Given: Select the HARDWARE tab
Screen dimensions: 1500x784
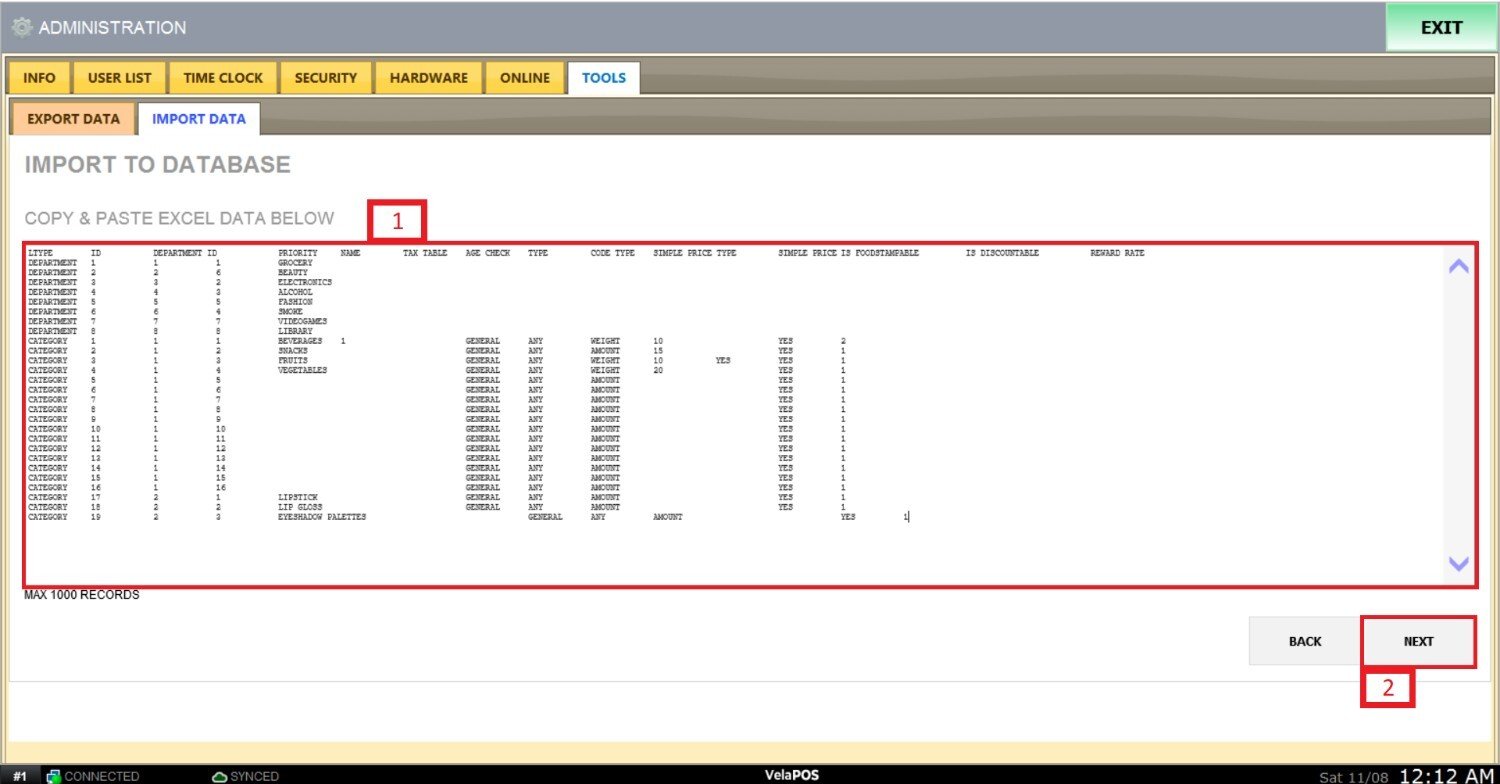Looking at the screenshot, I should [428, 78].
